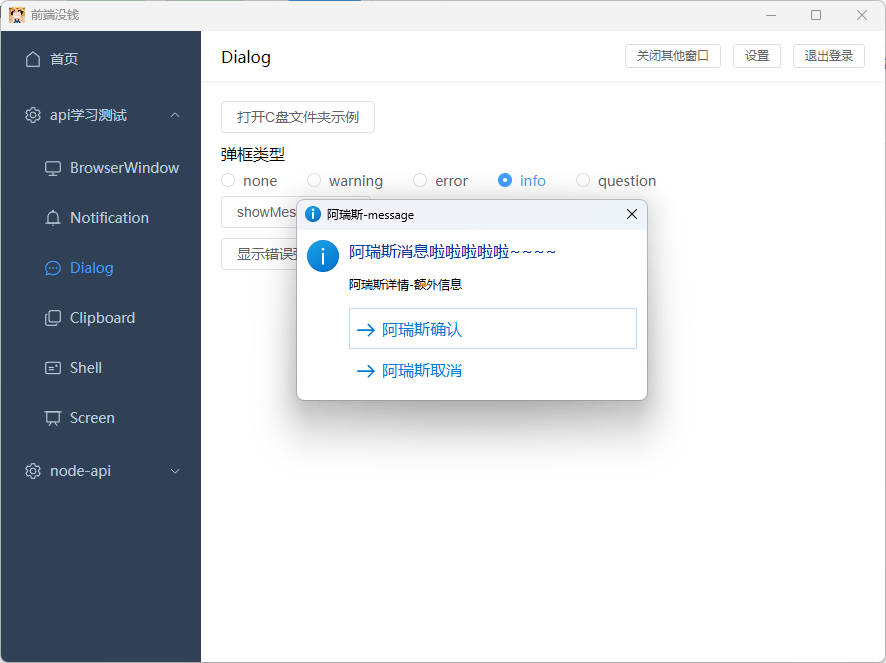
Task: Click the showMessage button behind the dialog
Action: coord(259,212)
